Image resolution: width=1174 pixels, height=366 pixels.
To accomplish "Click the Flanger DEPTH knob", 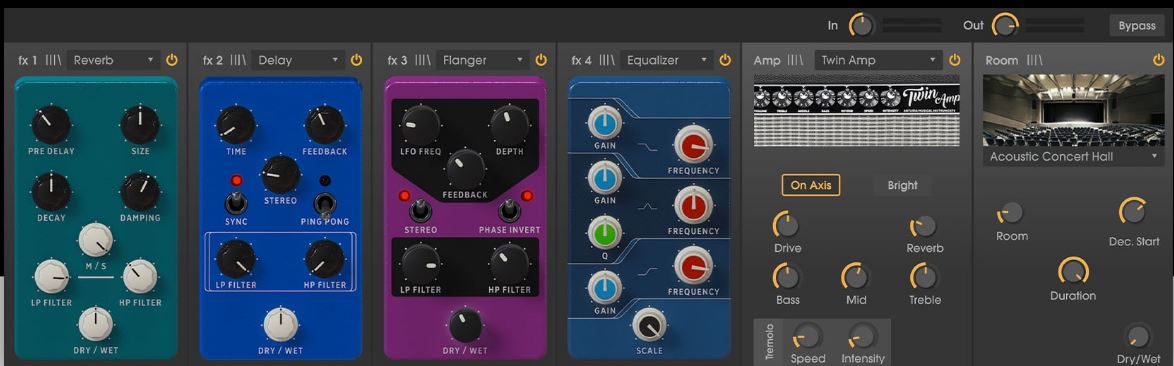I will click(x=510, y=125).
